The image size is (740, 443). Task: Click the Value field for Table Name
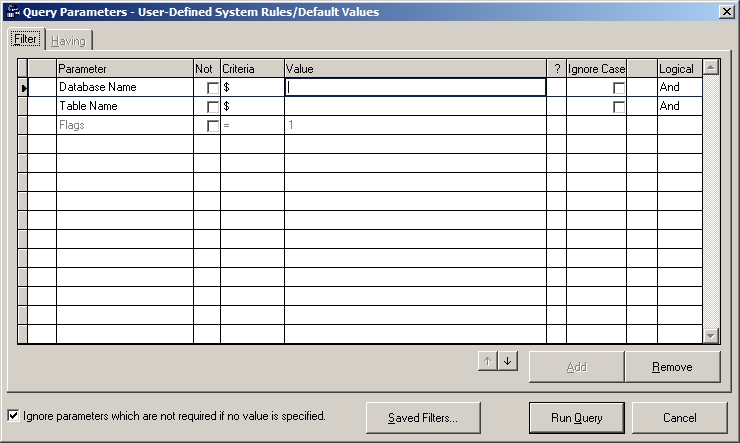coord(414,107)
